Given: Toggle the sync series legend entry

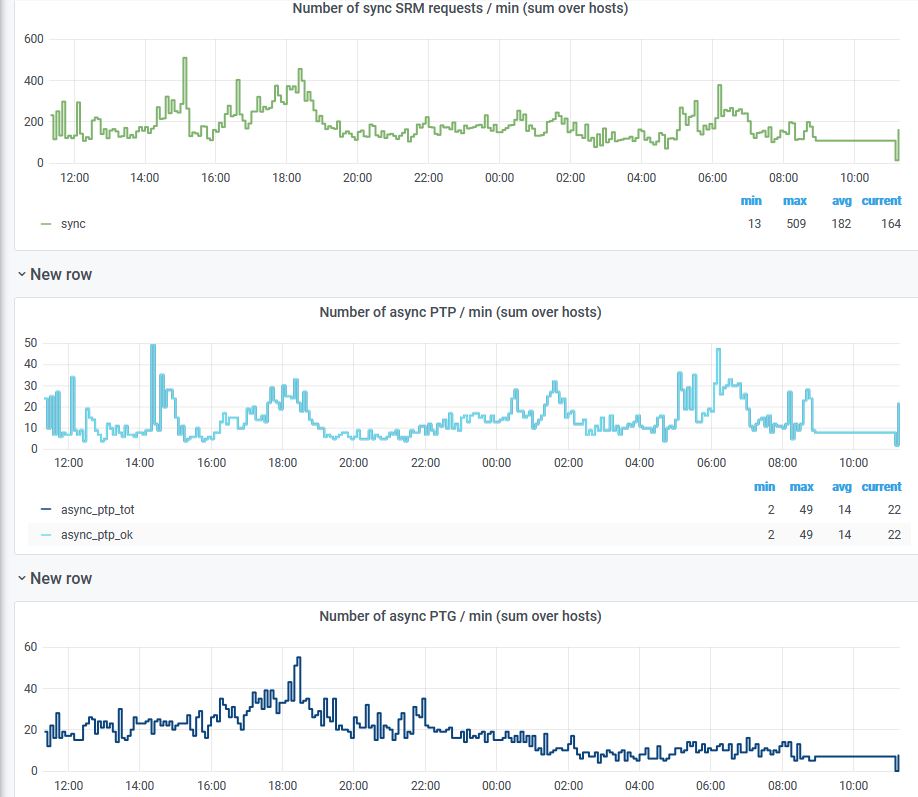Looking at the screenshot, I should [x=73, y=224].
